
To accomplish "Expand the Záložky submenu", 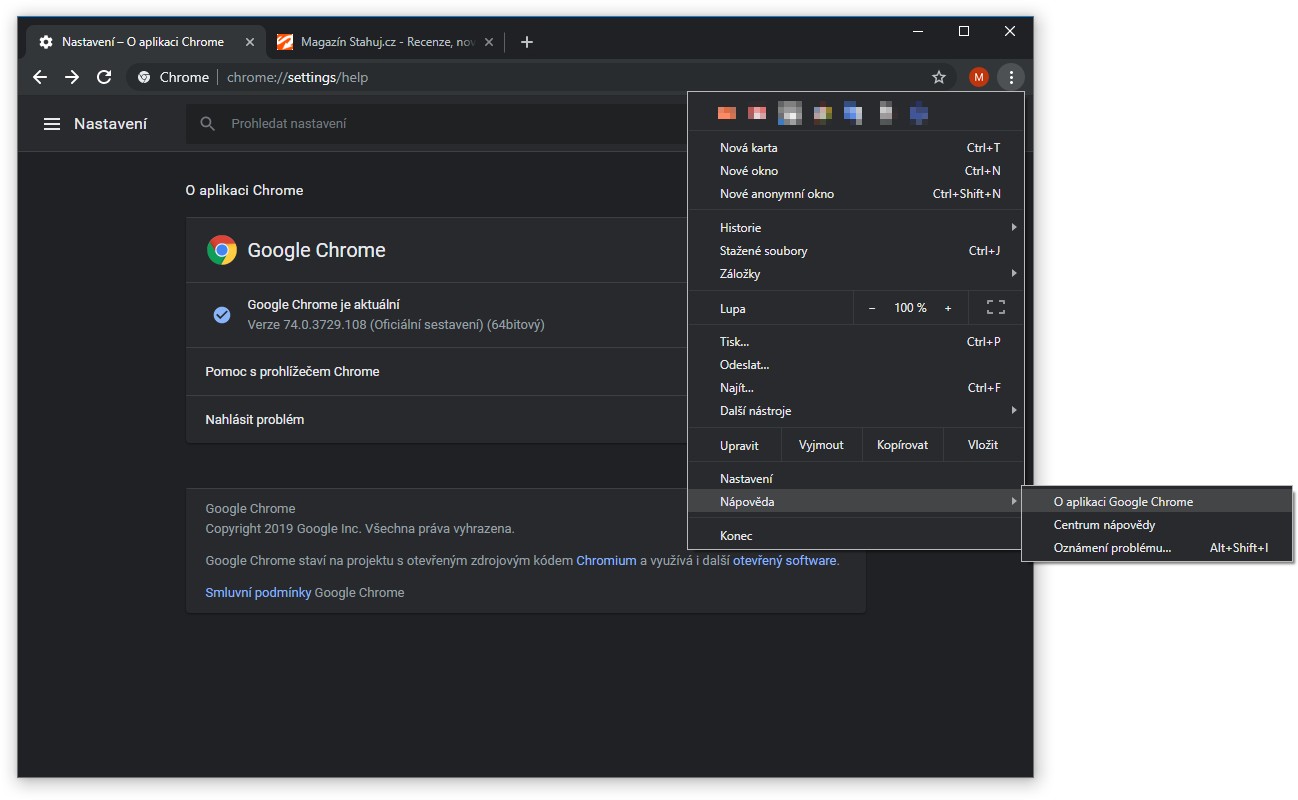I will [x=856, y=274].
